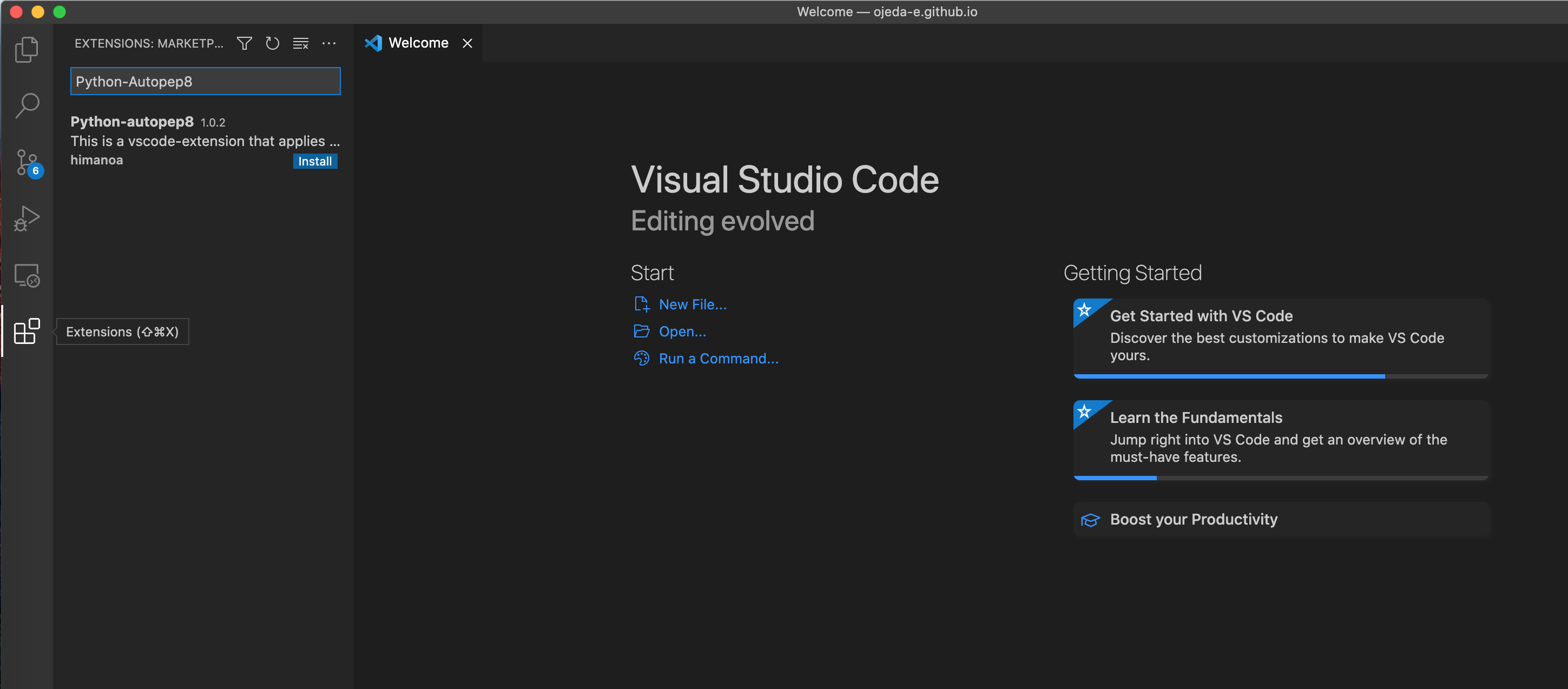Install the Python-autopep8 extension
1568x689 pixels.
(315, 161)
